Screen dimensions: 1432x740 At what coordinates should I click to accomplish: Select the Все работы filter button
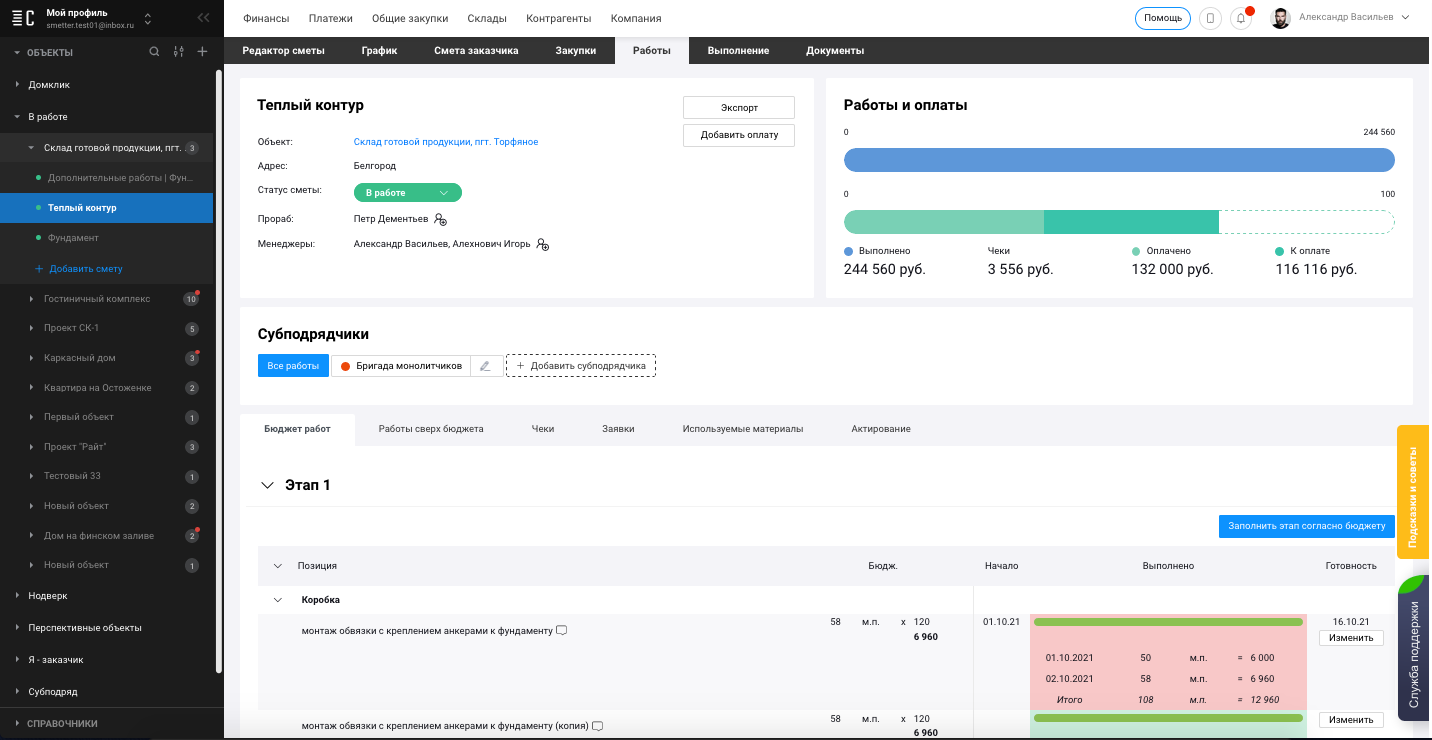(293, 366)
